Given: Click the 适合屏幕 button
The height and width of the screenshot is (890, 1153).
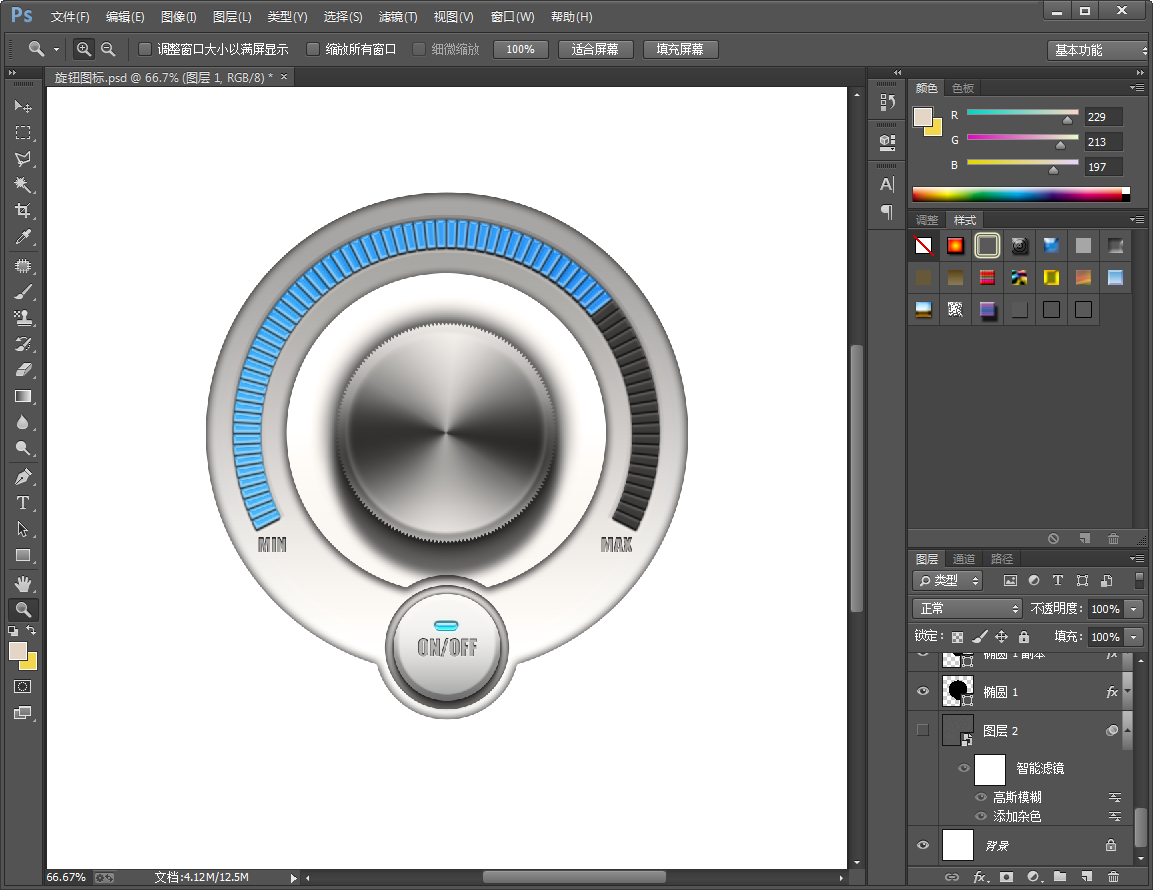Looking at the screenshot, I should (595, 49).
